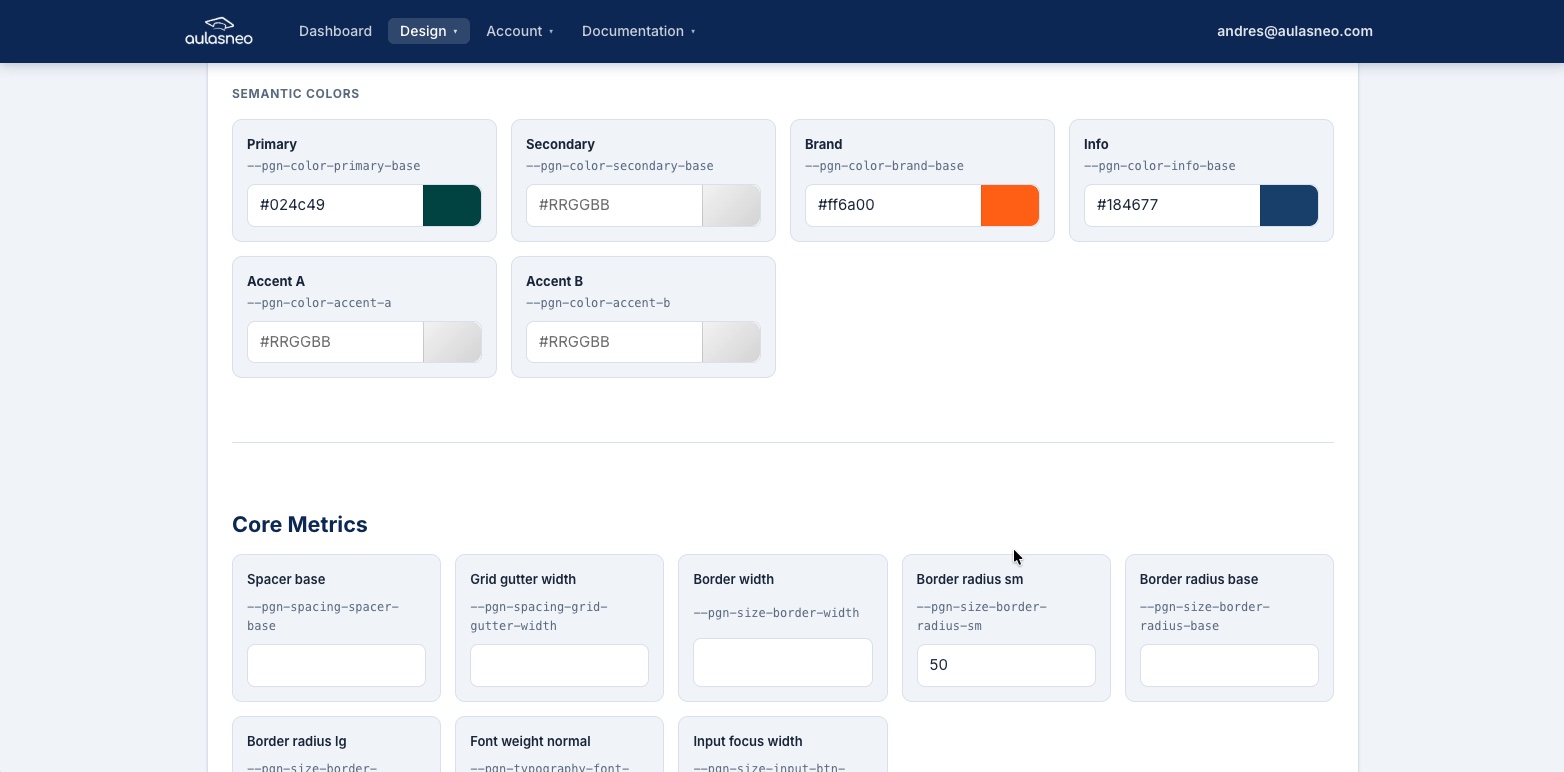Focus the Info hex input showing #184677
Screen dimensions: 1564x772
pyautogui.click(x=1171, y=205)
